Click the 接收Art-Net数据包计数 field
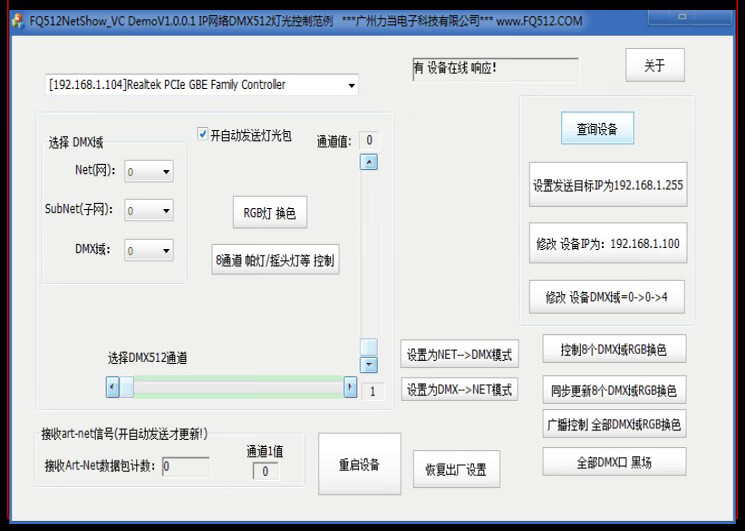 pos(185,466)
